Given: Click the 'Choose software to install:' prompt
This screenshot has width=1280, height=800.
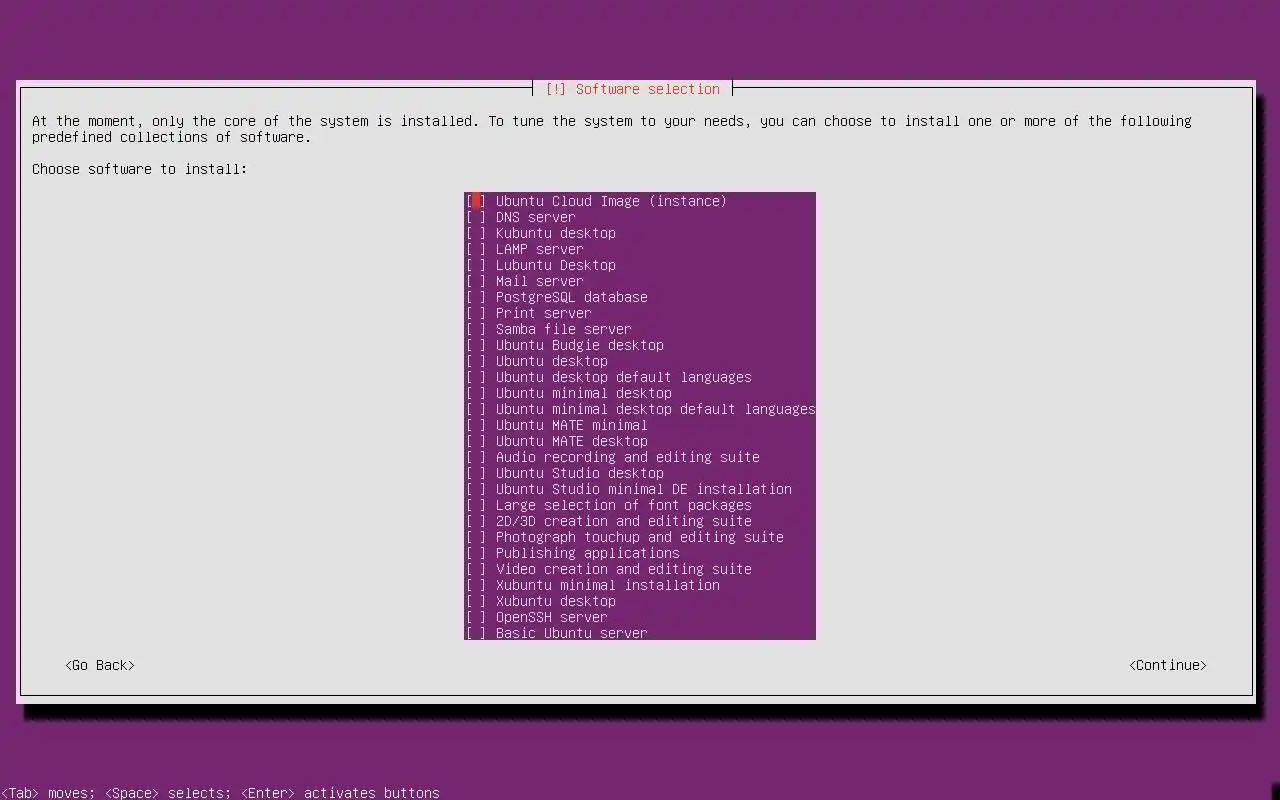Looking at the screenshot, I should pos(140,169).
